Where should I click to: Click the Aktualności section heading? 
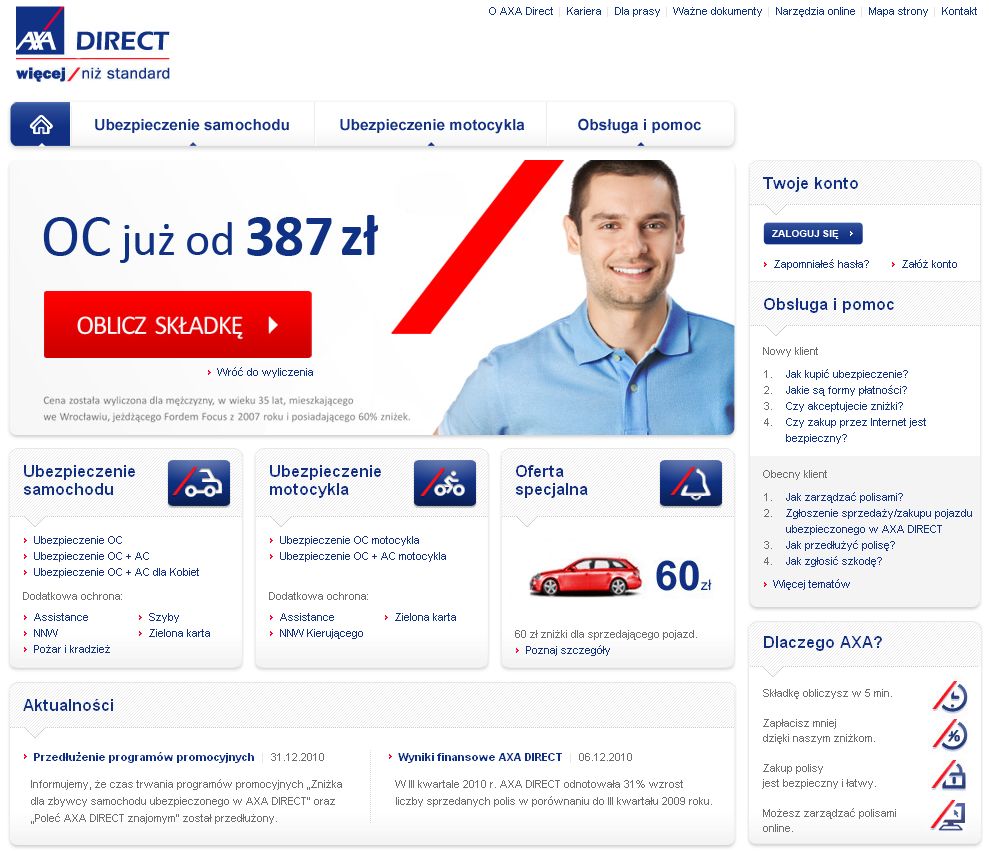[68, 705]
